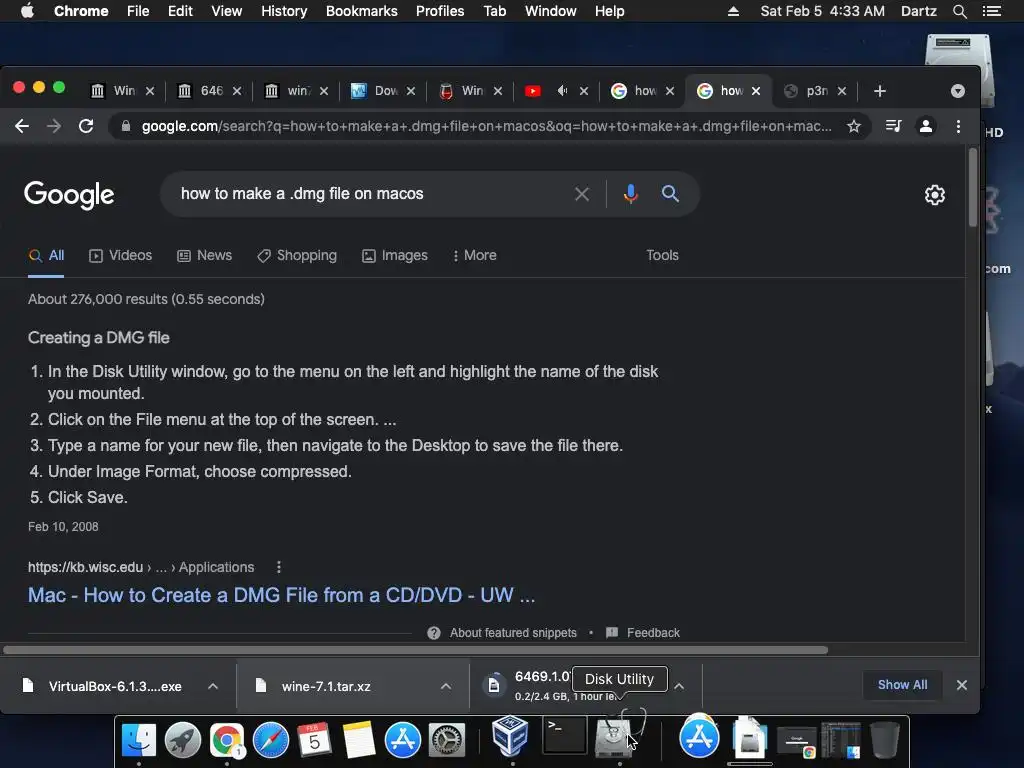Open System Preferences from the dock

point(447,739)
